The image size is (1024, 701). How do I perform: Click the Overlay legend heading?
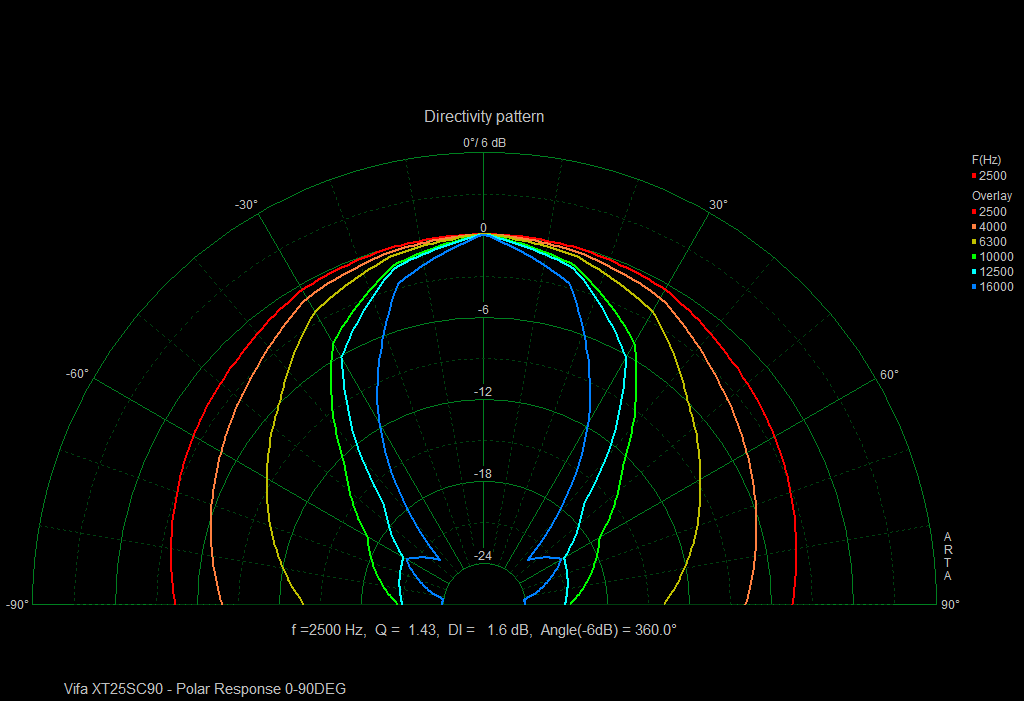(991, 196)
